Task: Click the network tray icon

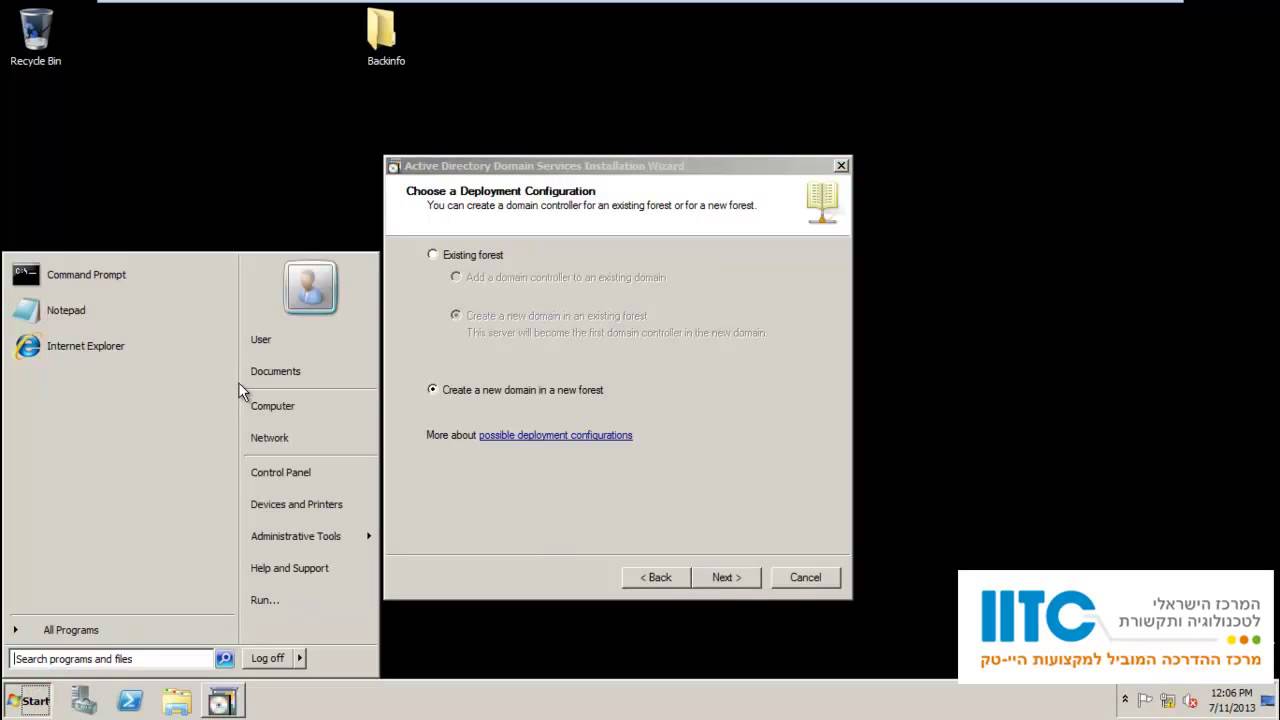Action: coord(1168,700)
